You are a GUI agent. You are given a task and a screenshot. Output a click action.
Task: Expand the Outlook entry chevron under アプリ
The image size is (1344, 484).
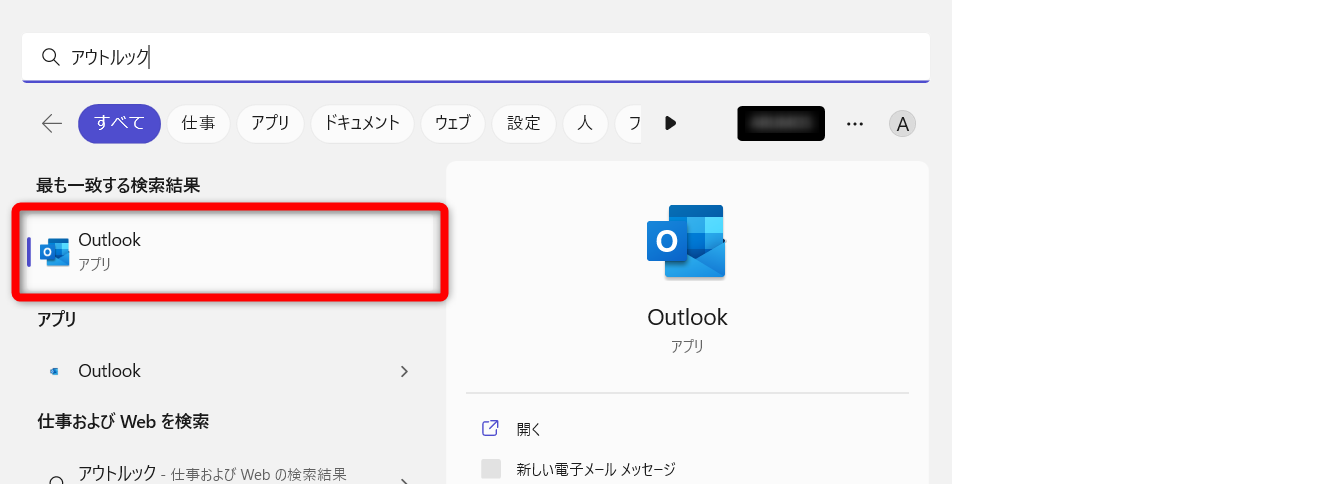coord(404,371)
